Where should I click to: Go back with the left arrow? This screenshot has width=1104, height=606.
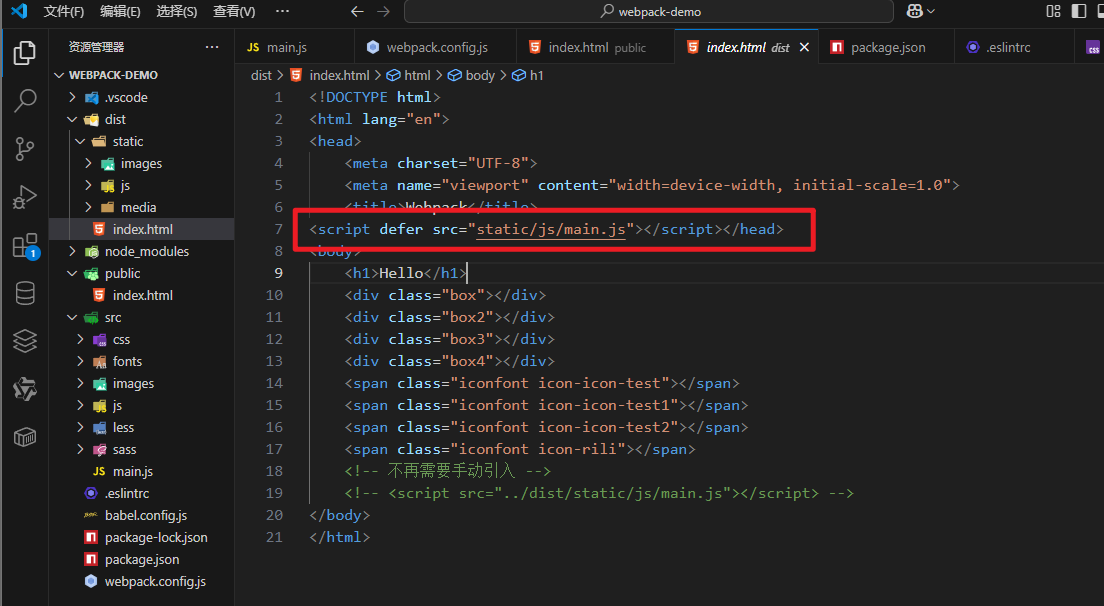coord(357,11)
